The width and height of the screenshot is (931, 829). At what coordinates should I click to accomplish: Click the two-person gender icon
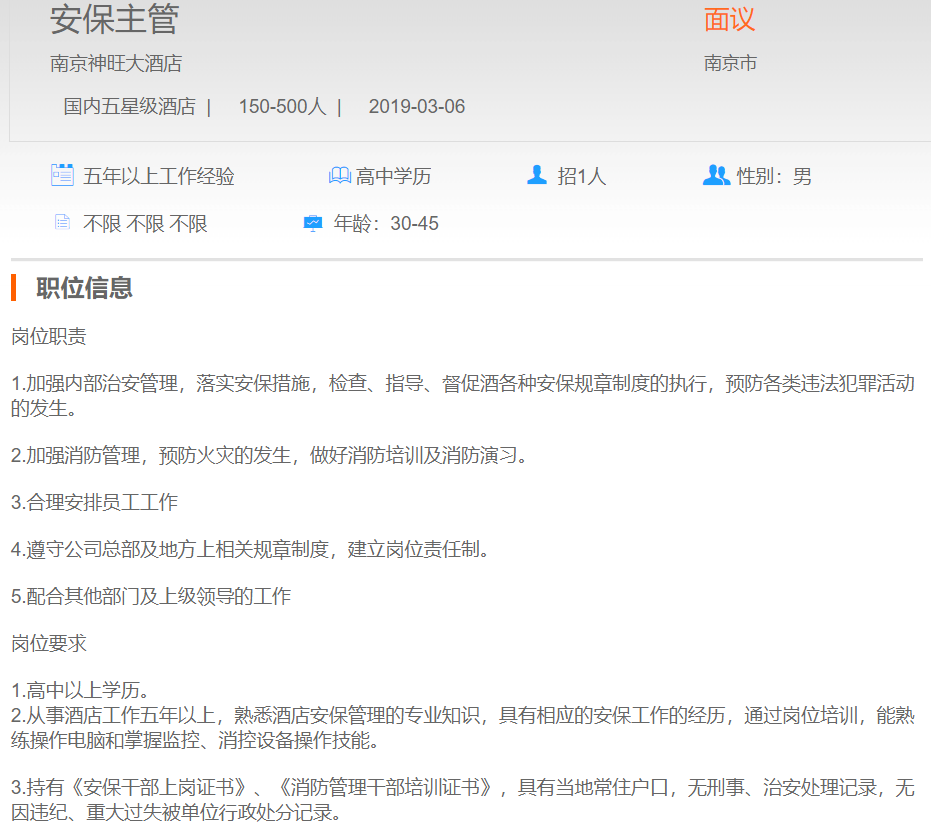[x=716, y=176]
